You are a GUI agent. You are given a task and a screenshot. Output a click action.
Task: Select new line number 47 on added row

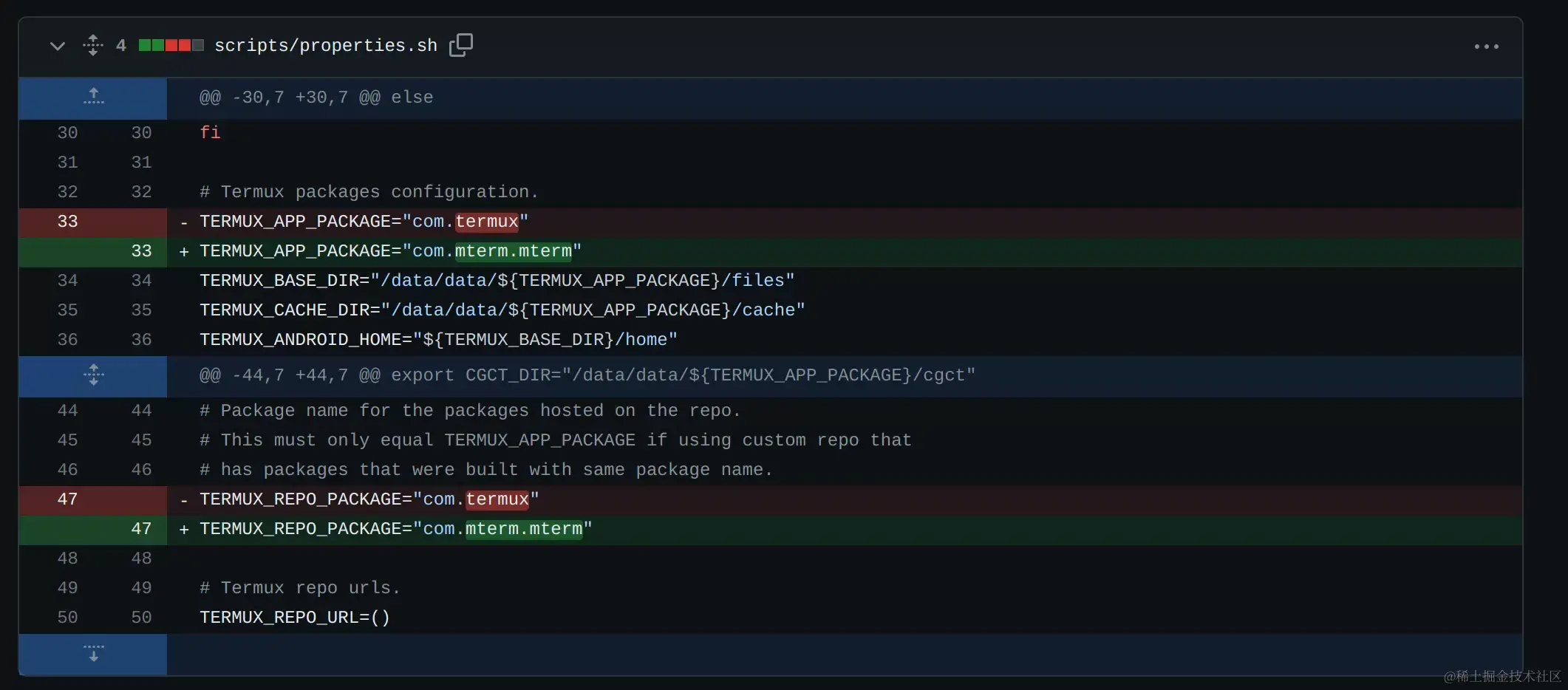[x=141, y=528]
